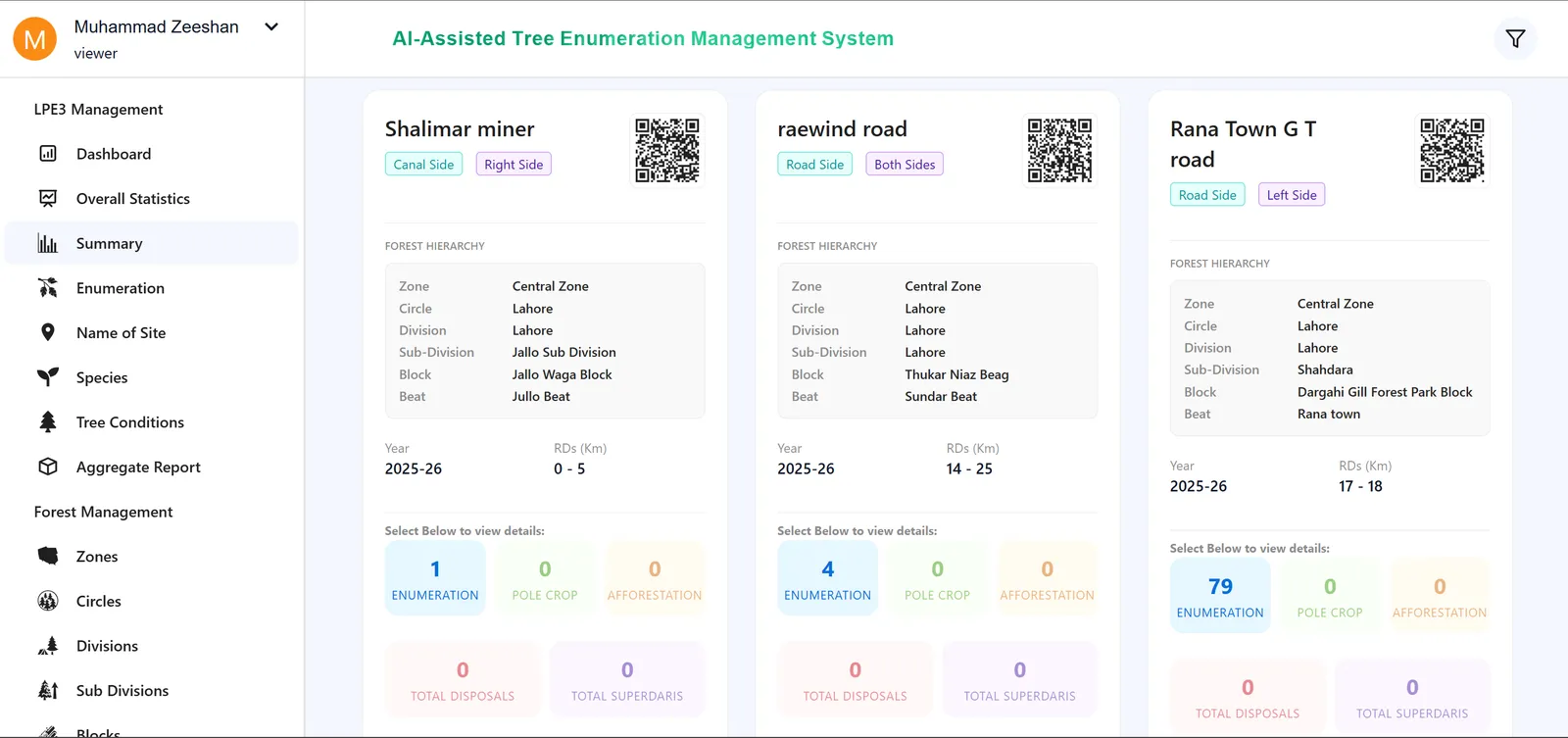Select Shalimar miner's 1 Enumeration tile
The height and width of the screenshot is (738, 1568).
click(435, 578)
